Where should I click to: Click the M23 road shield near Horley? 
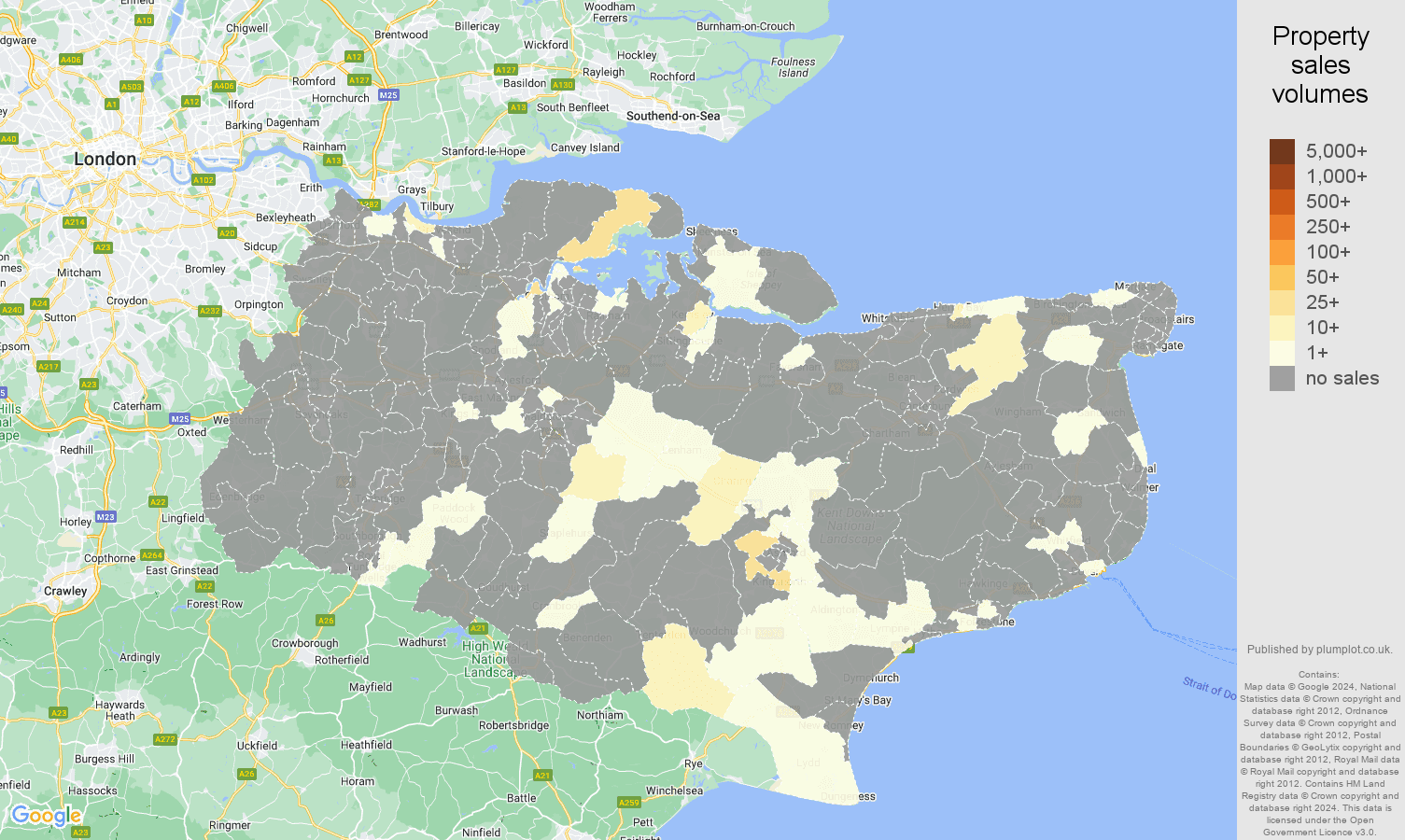coord(105,517)
